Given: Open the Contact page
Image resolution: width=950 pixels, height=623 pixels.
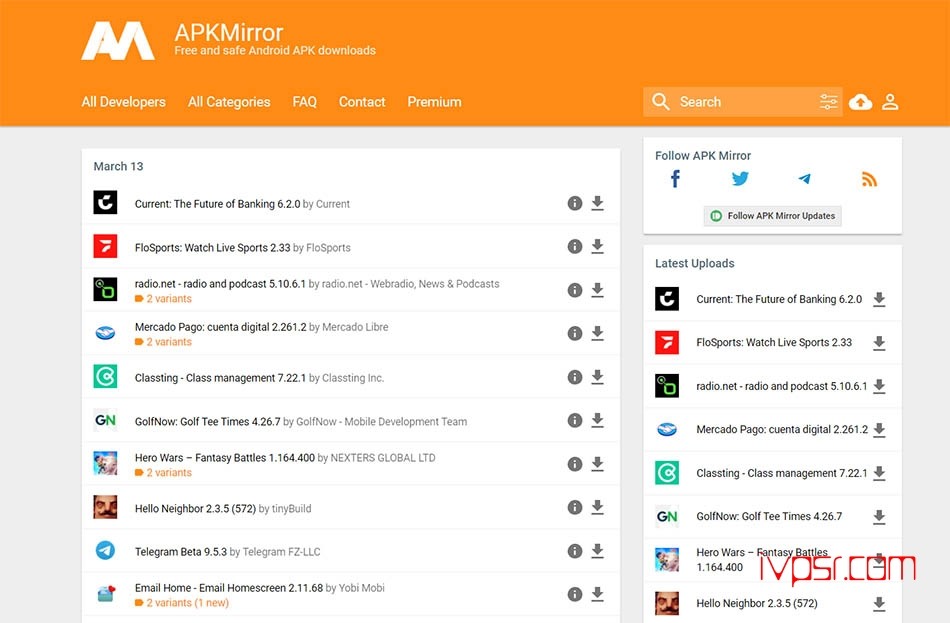Looking at the screenshot, I should [x=362, y=102].
